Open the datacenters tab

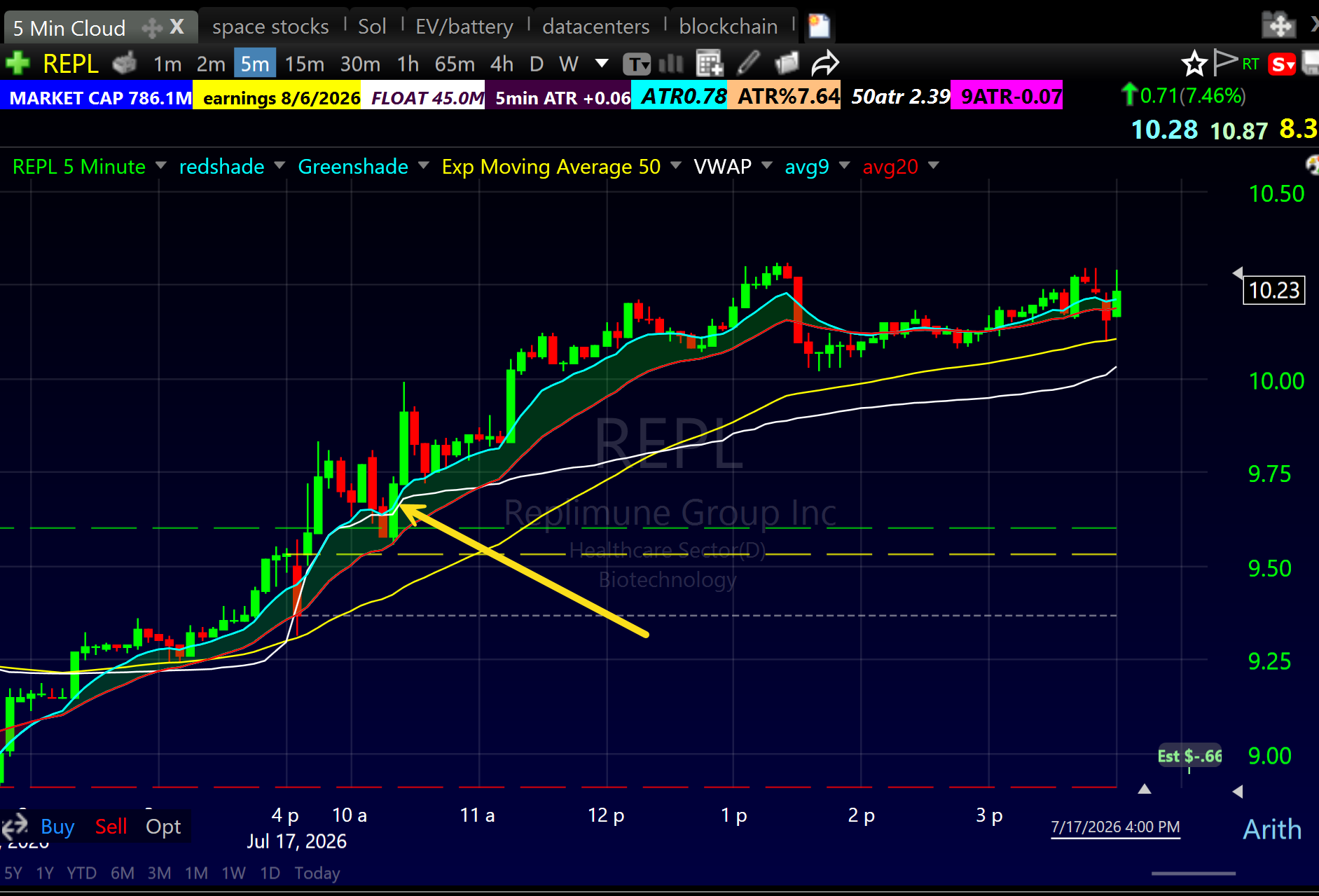pyautogui.click(x=596, y=27)
